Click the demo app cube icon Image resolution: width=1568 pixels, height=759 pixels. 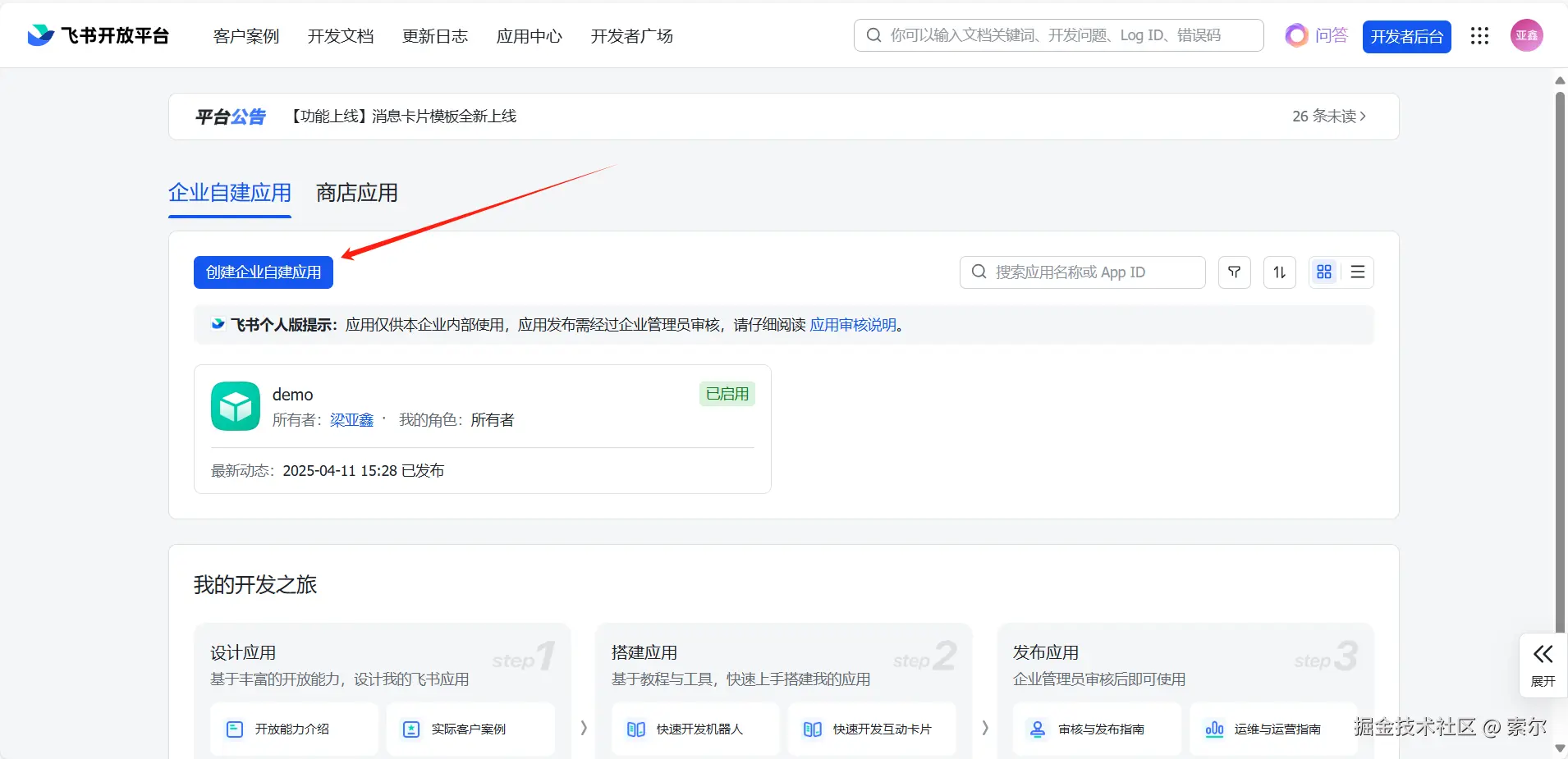[236, 406]
